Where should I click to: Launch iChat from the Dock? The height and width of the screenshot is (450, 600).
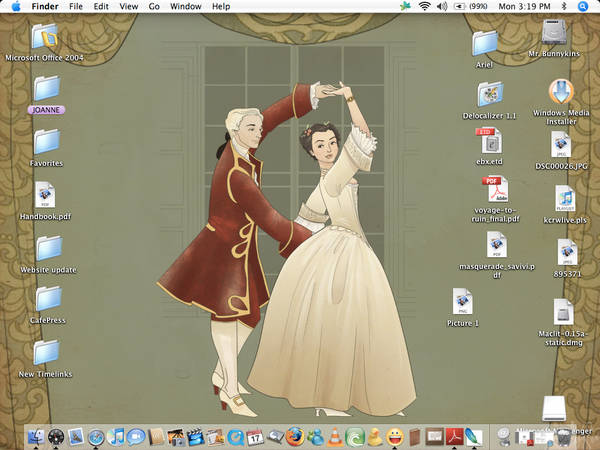pyautogui.click(x=136, y=437)
